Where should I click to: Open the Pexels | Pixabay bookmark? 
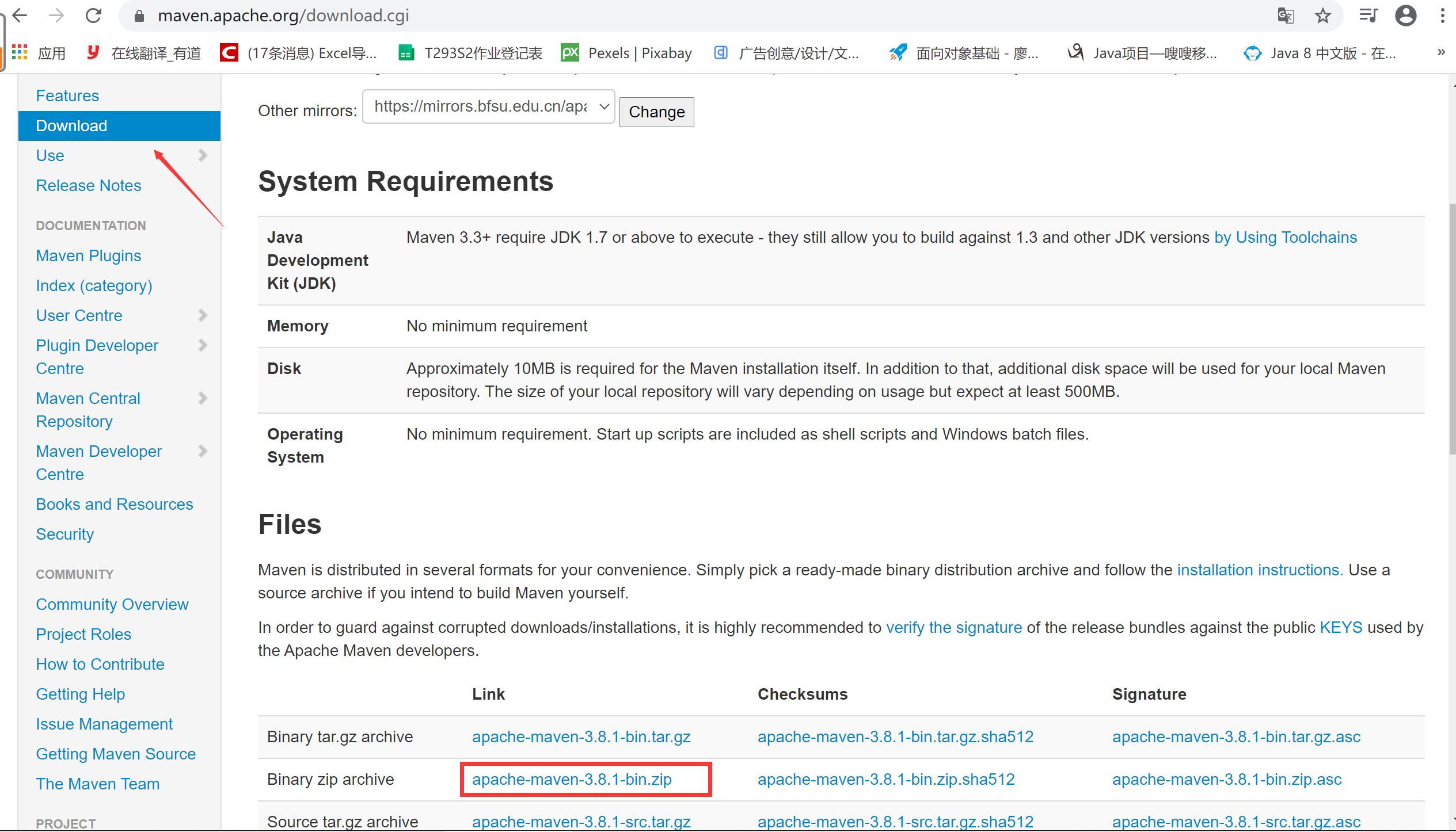626,53
